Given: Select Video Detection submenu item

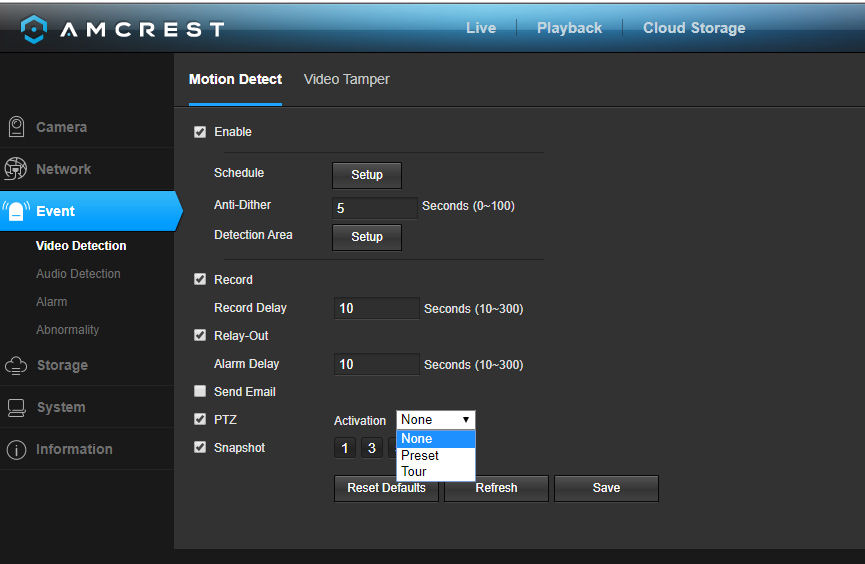Looking at the screenshot, I should coord(81,246).
